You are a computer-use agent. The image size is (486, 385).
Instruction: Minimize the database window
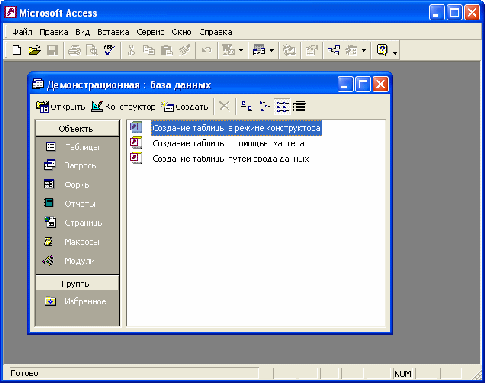345,84
